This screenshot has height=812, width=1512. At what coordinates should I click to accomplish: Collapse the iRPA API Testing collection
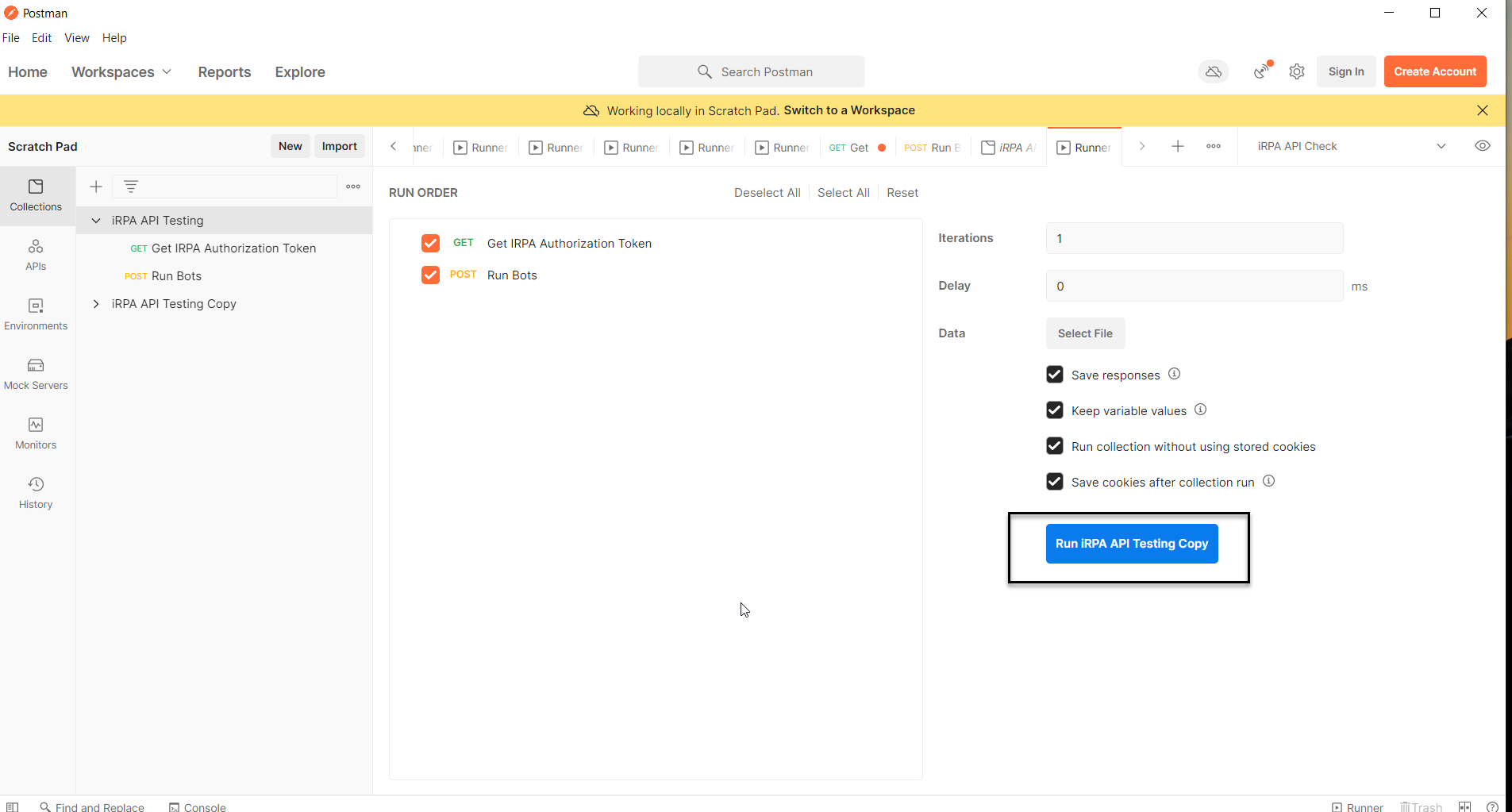(x=96, y=221)
